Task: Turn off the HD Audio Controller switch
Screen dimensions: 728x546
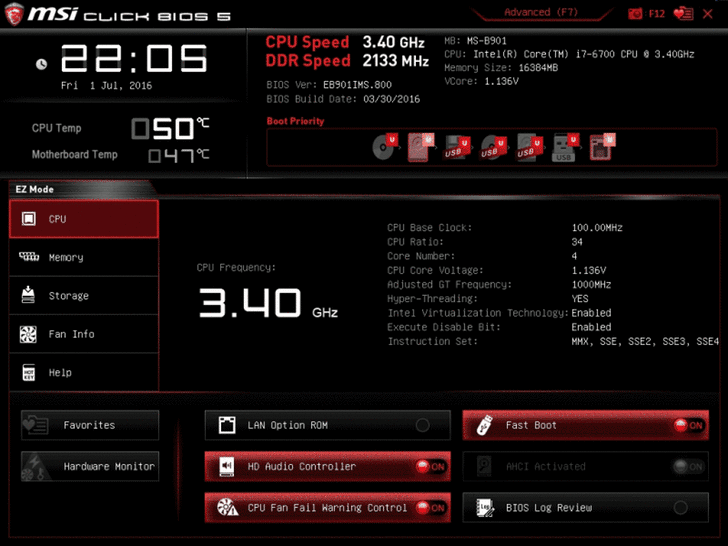Action: [x=431, y=467]
